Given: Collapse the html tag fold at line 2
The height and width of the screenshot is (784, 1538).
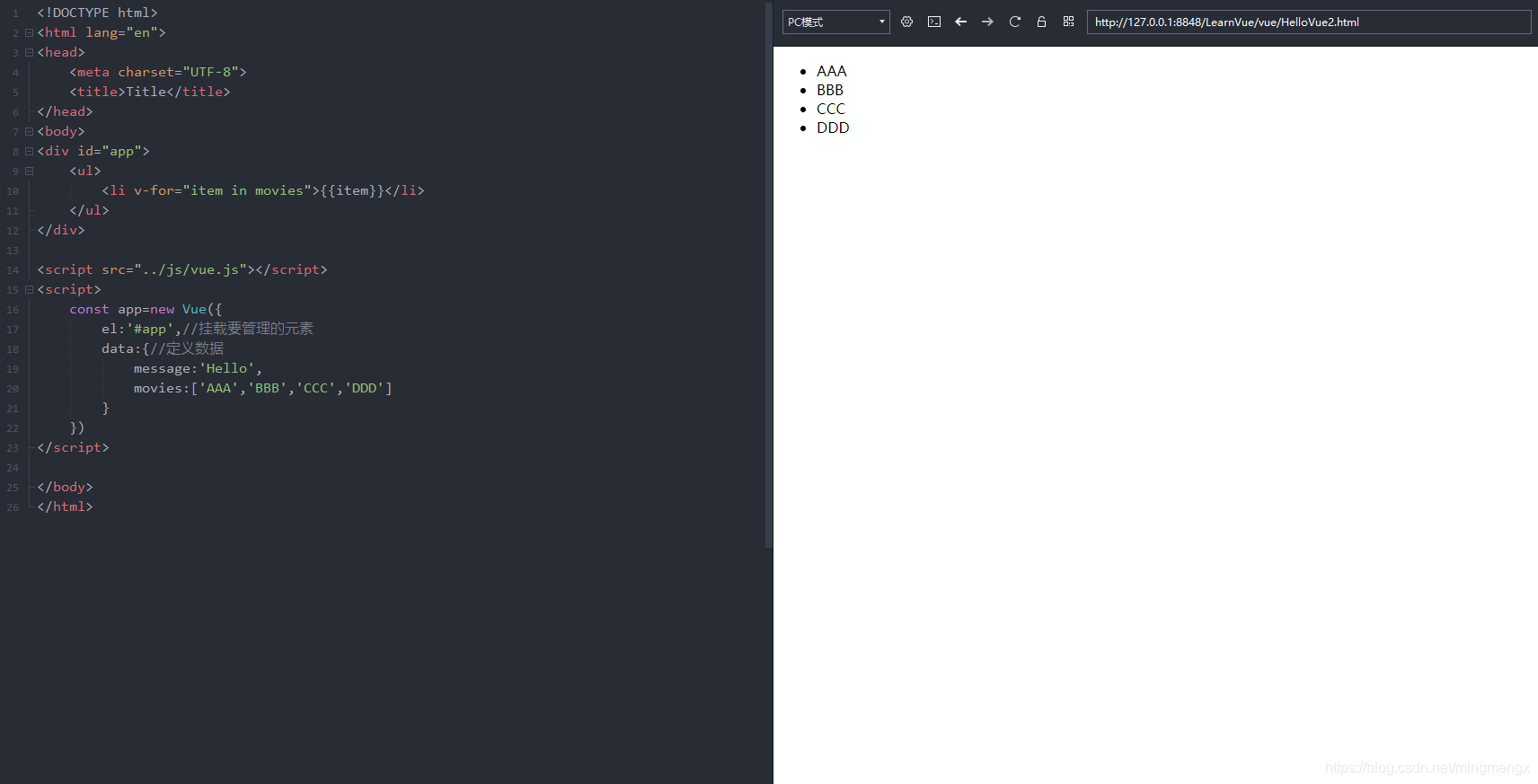Looking at the screenshot, I should coord(29,32).
